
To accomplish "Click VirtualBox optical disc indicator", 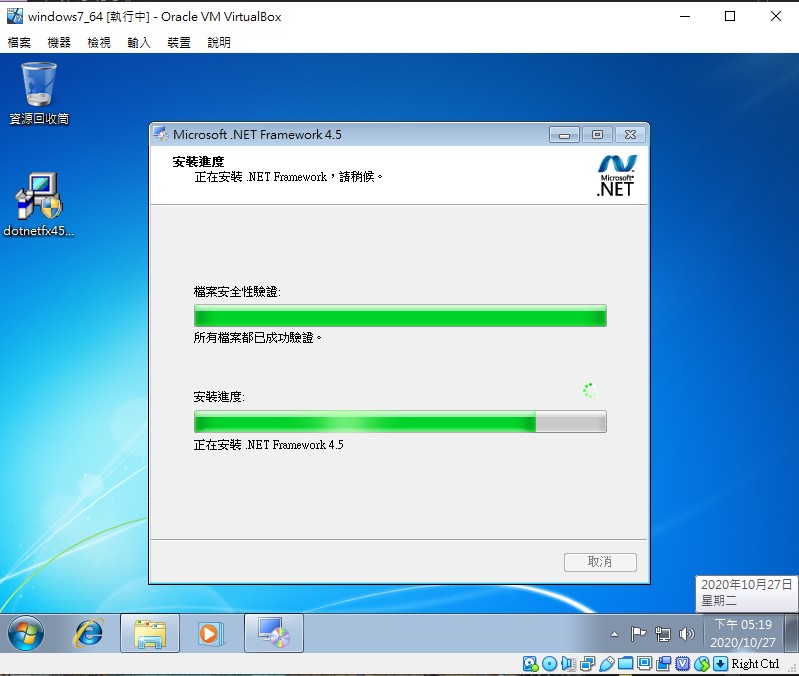I will tap(549, 664).
